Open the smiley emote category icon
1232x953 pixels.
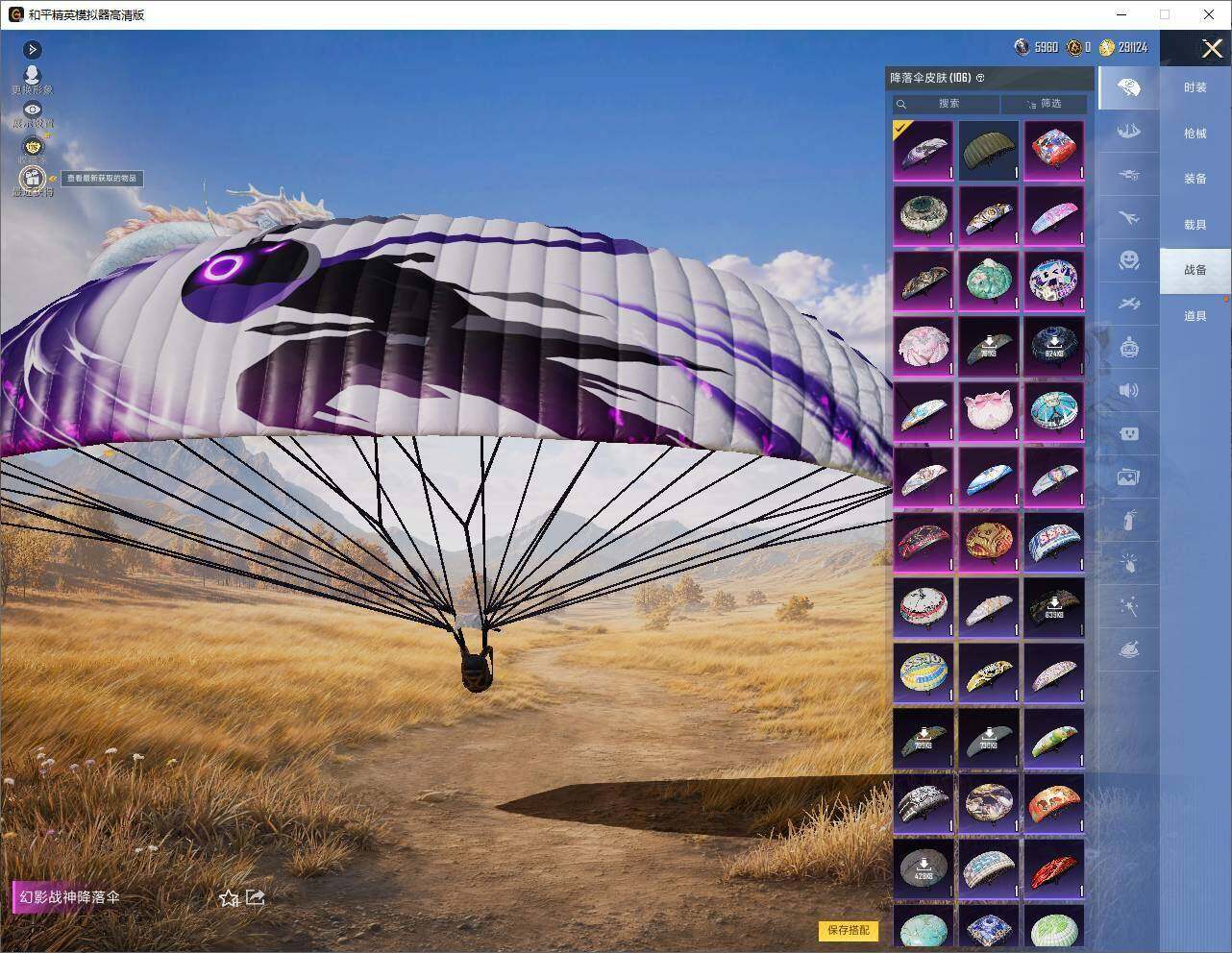coord(1129,260)
